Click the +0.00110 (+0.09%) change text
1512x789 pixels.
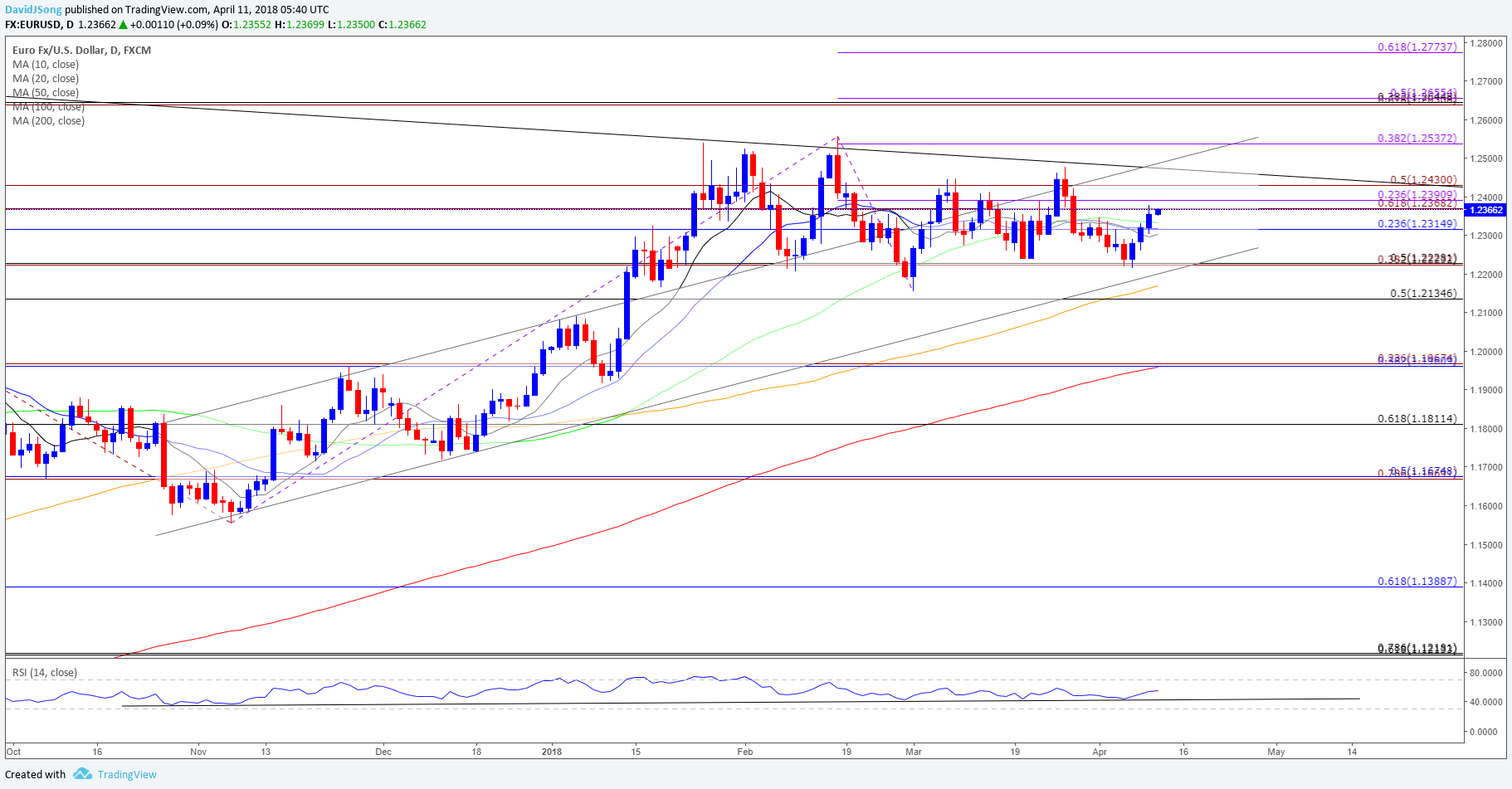pyautogui.click(x=174, y=25)
